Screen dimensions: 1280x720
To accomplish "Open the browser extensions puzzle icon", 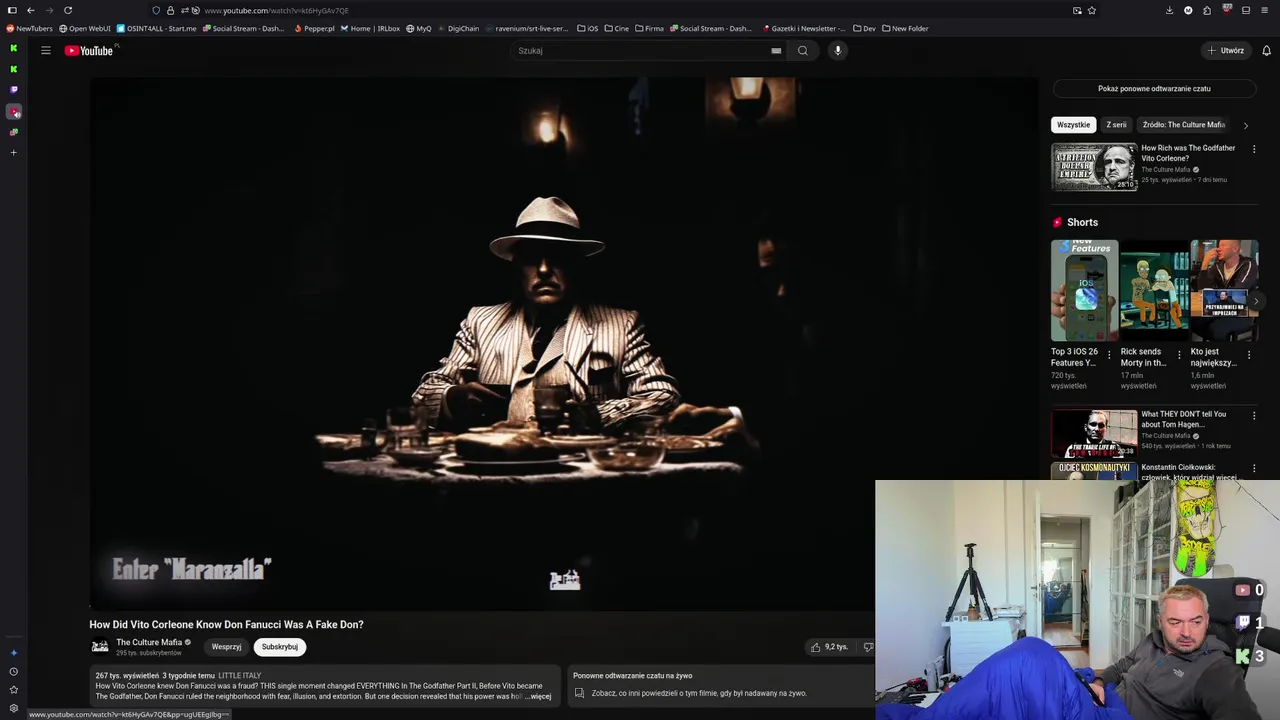I will [x=1207, y=10].
